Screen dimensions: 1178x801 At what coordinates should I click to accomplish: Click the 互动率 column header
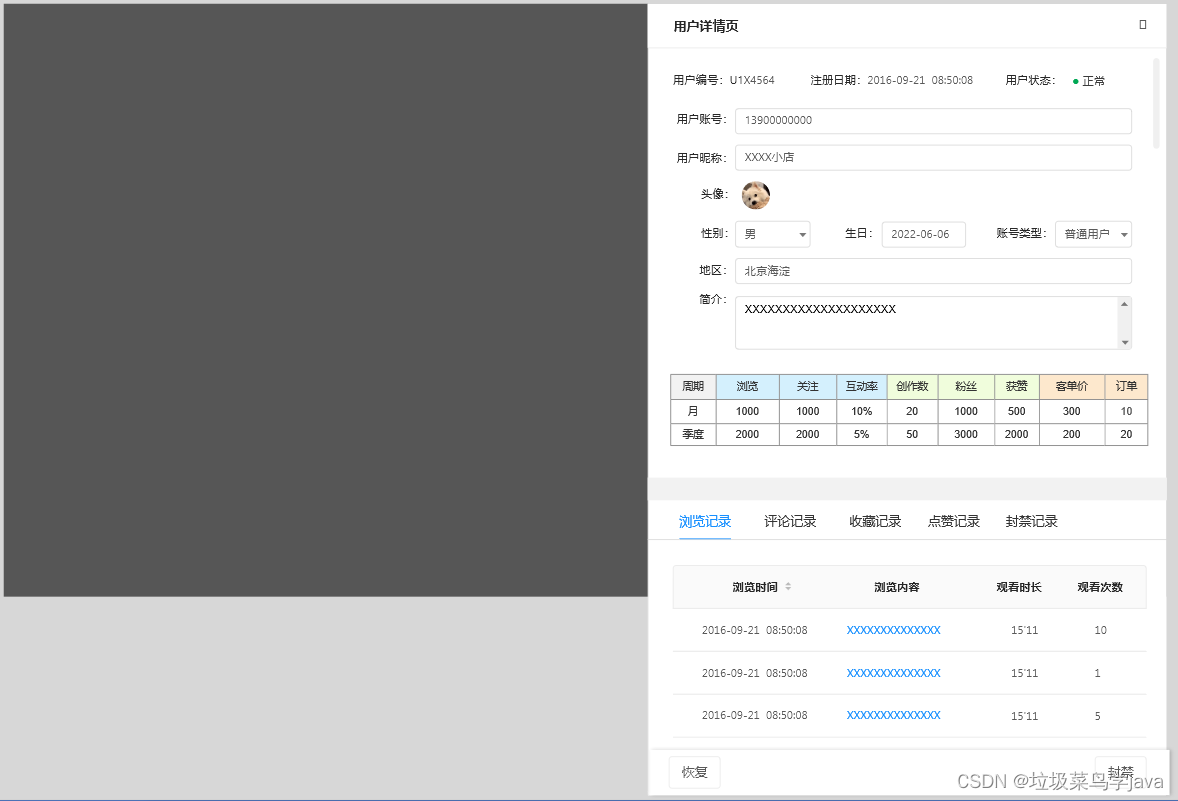(x=861, y=386)
